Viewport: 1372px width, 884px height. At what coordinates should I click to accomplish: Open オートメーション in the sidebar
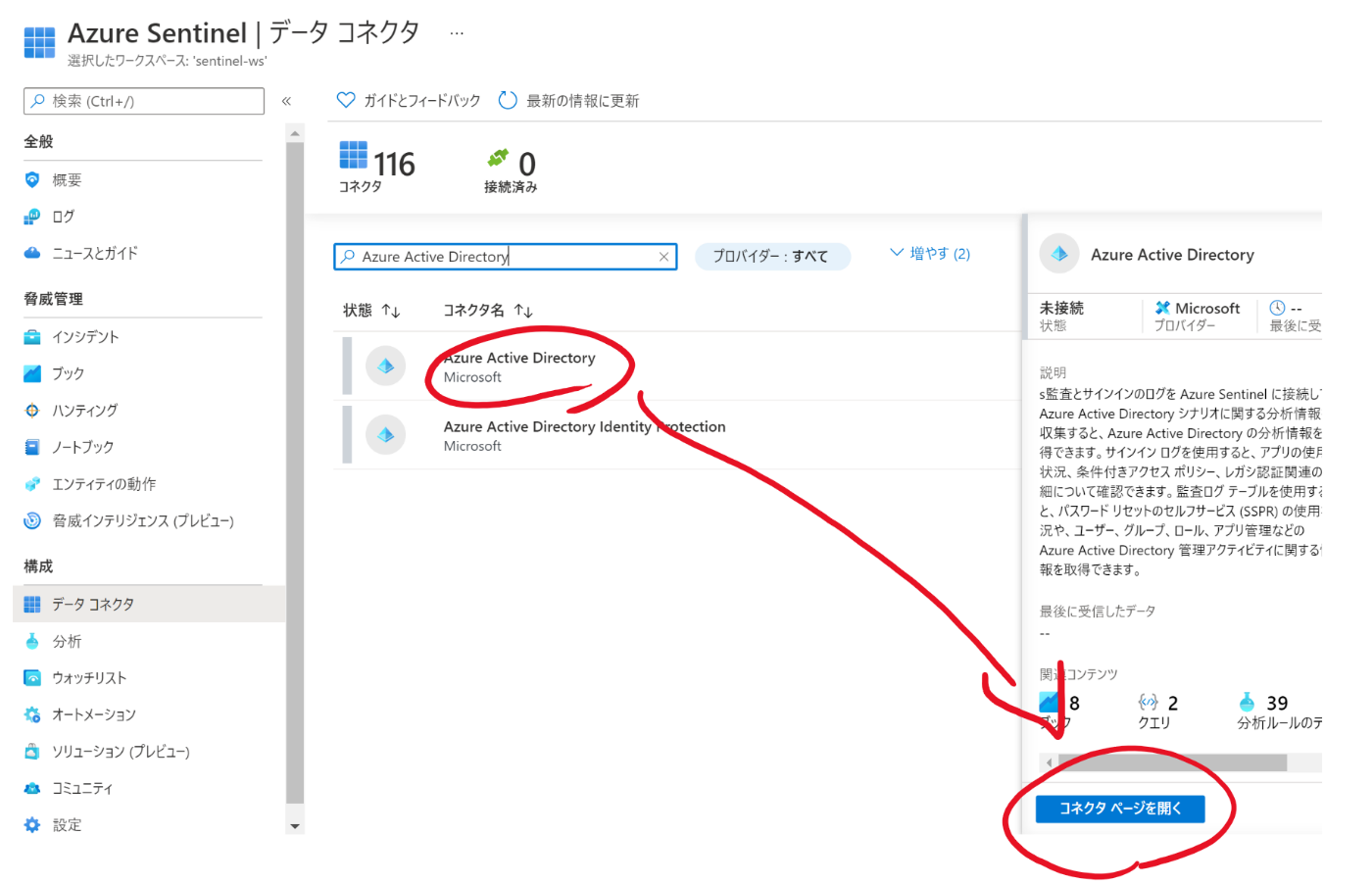click(94, 714)
